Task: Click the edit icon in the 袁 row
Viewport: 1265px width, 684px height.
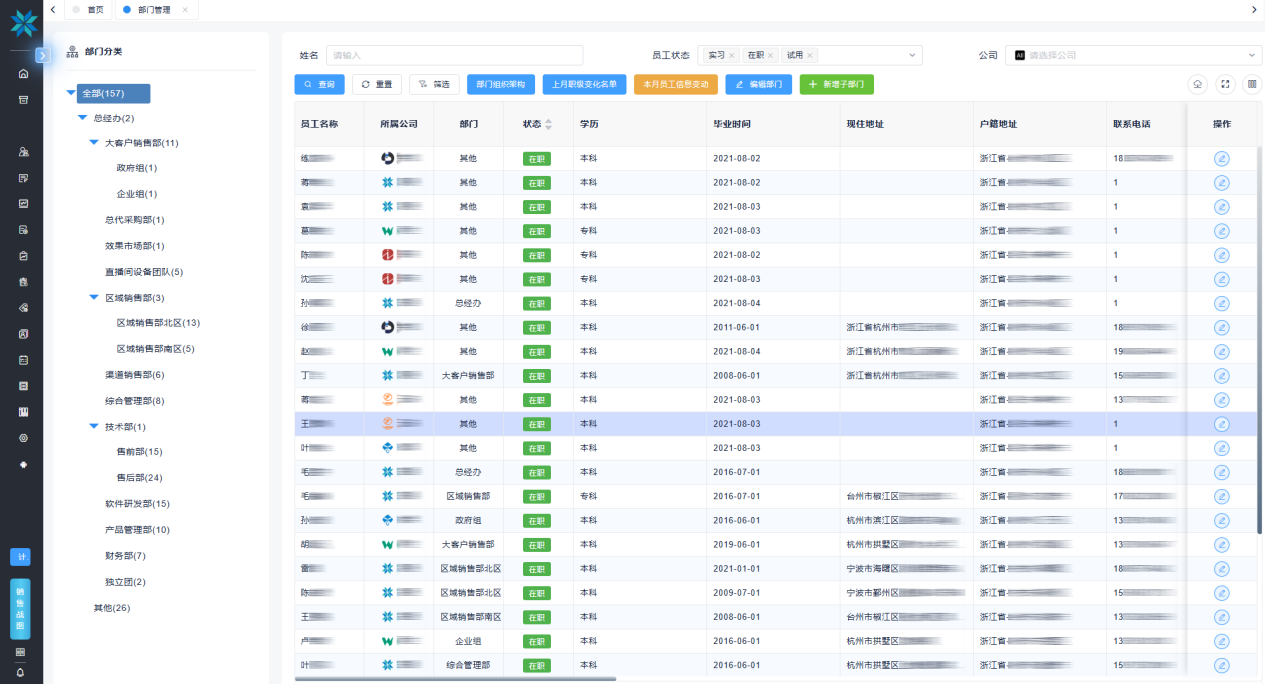Action: [x=1221, y=207]
